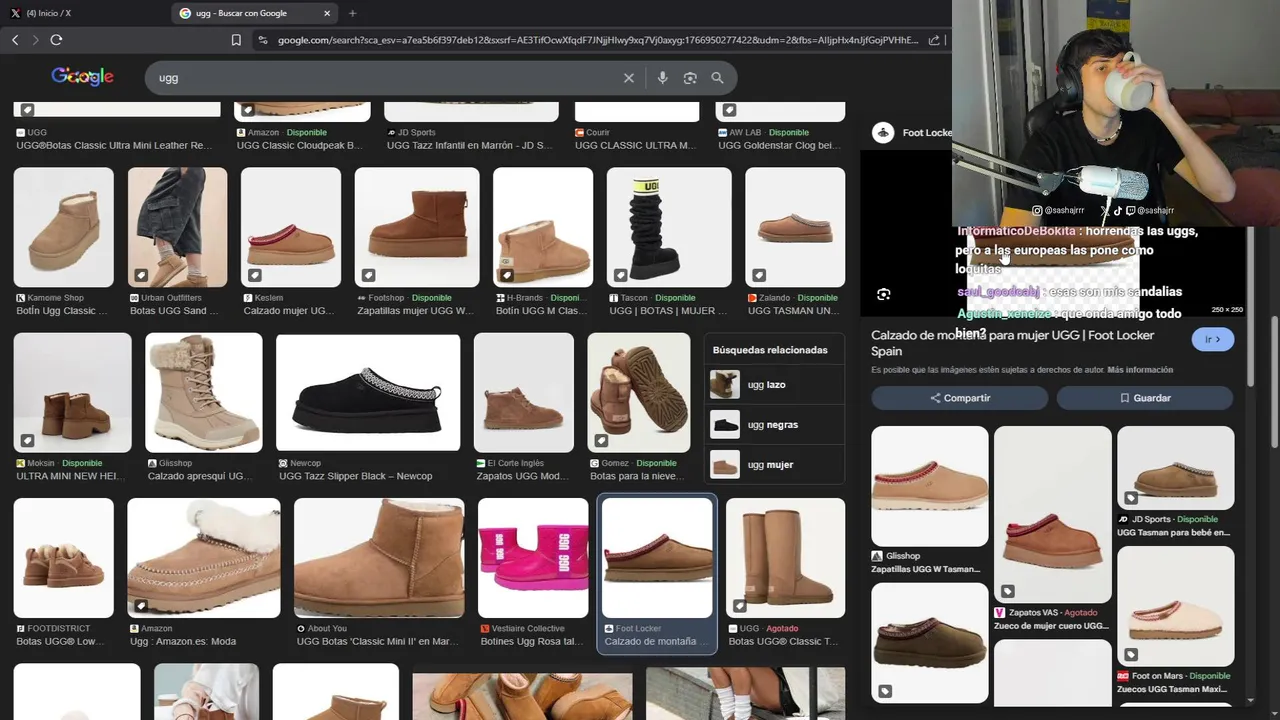Viewport: 1280px width, 720px height.
Task: Submit search with the magnifier icon
Action: [717, 78]
